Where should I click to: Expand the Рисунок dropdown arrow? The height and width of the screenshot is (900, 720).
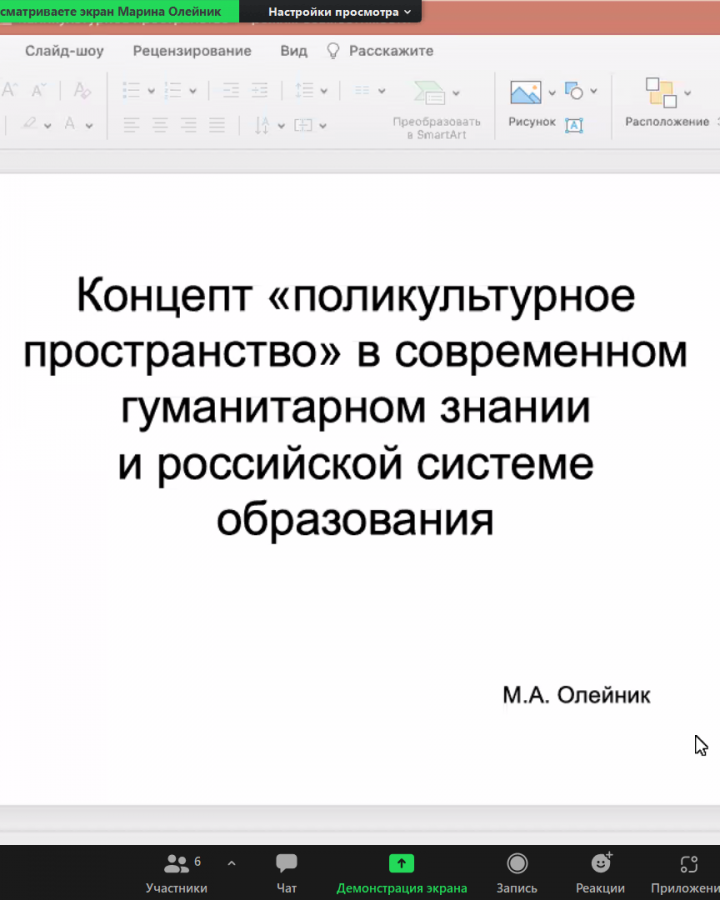pos(551,93)
